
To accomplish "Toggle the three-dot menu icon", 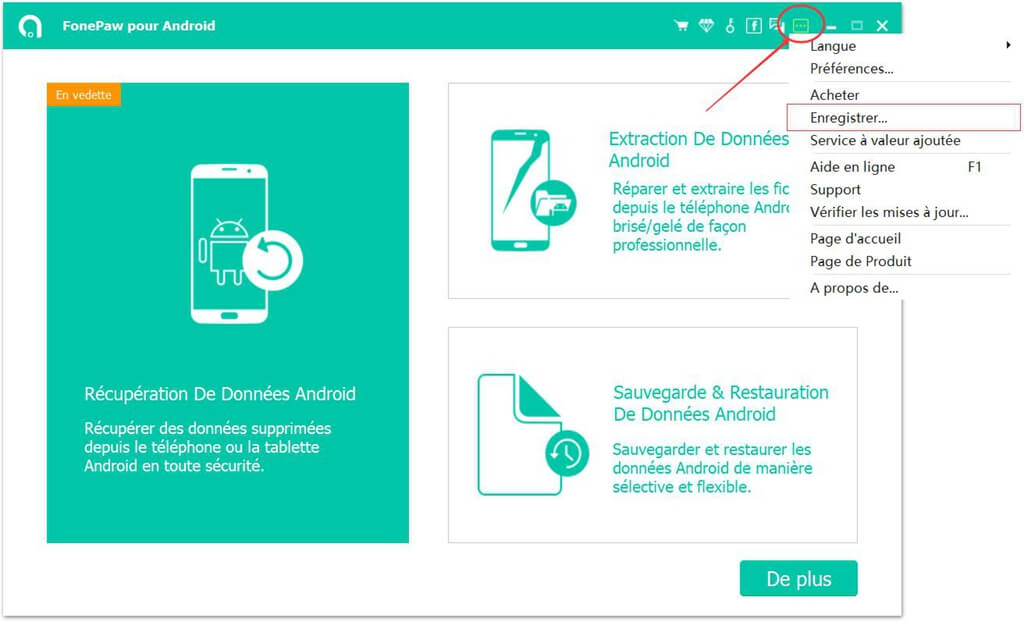I will tap(801, 25).
